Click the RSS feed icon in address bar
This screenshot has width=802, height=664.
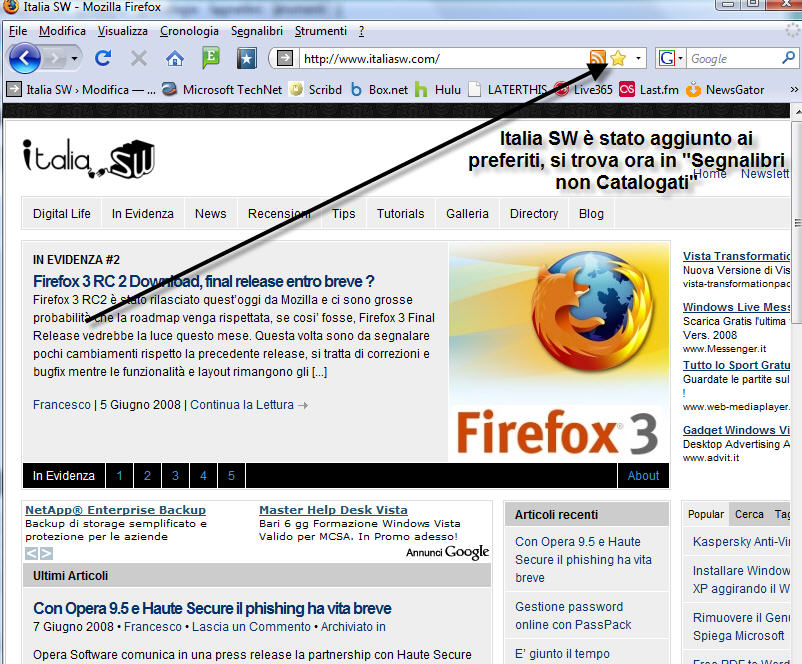pos(597,58)
